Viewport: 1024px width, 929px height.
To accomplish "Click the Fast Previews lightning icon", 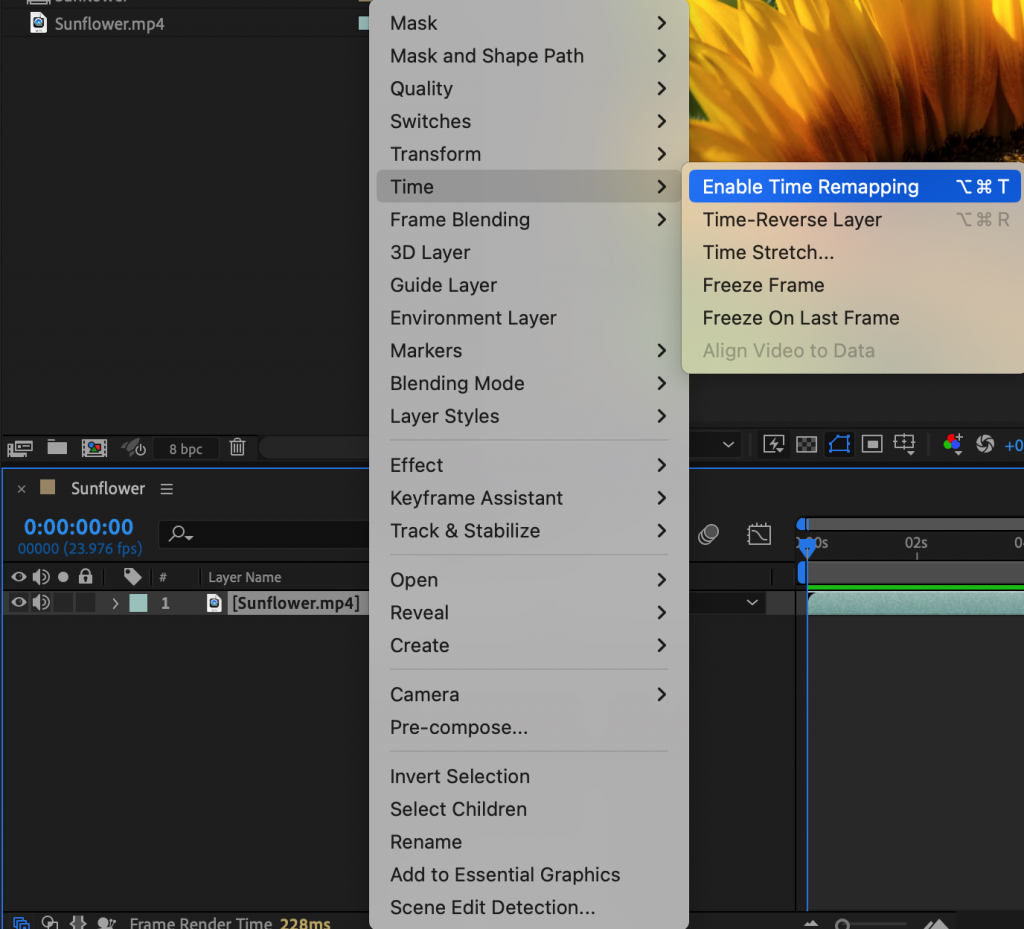I will (x=772, y=443).
